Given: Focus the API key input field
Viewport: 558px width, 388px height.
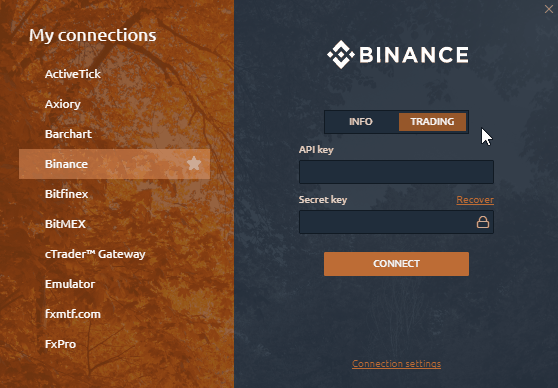Looking at the screenshot, I should click(x=396, y=172).
